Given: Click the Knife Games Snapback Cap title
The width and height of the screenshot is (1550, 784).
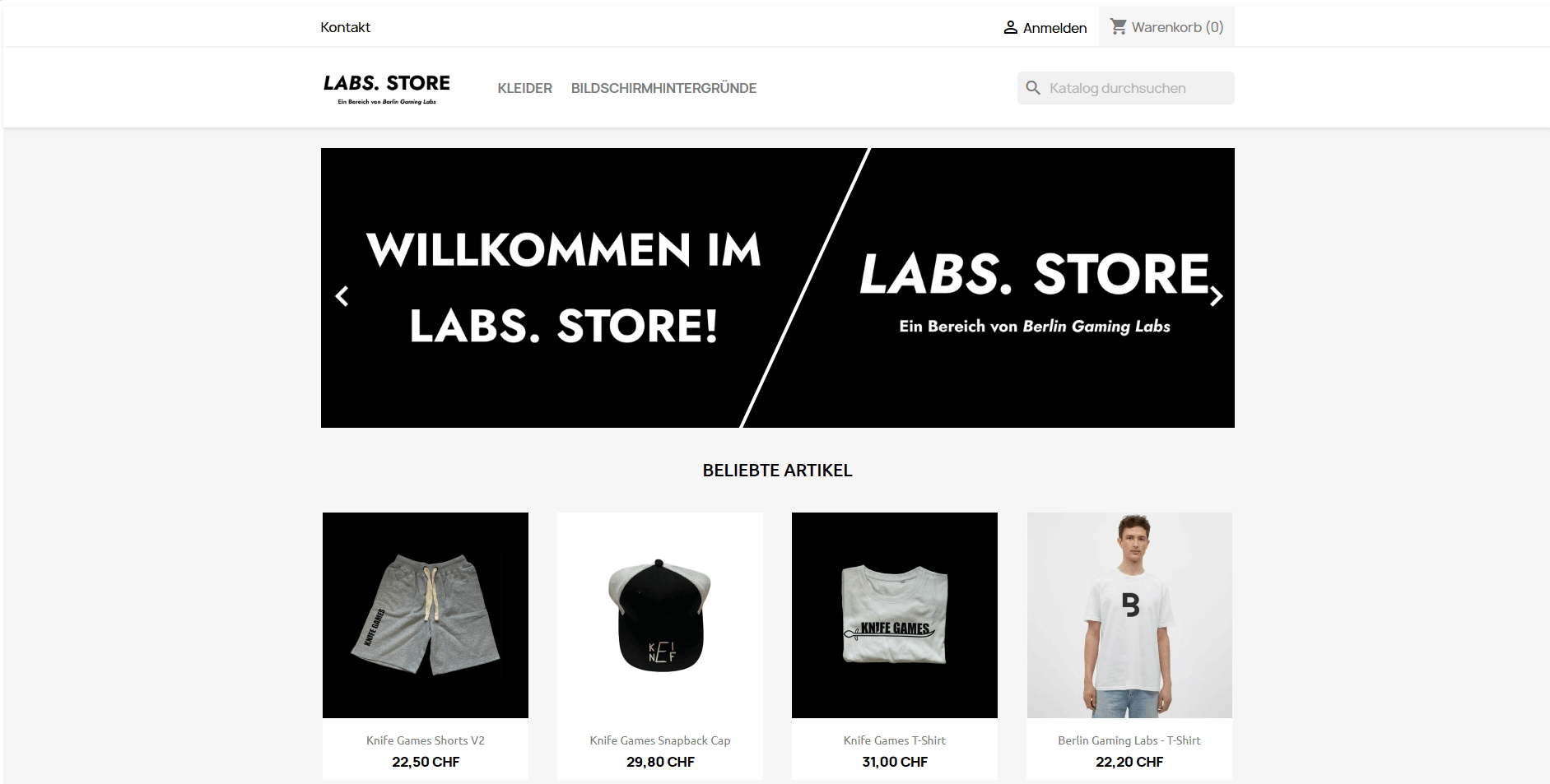Looking at the screenshot, I should 660,740.
